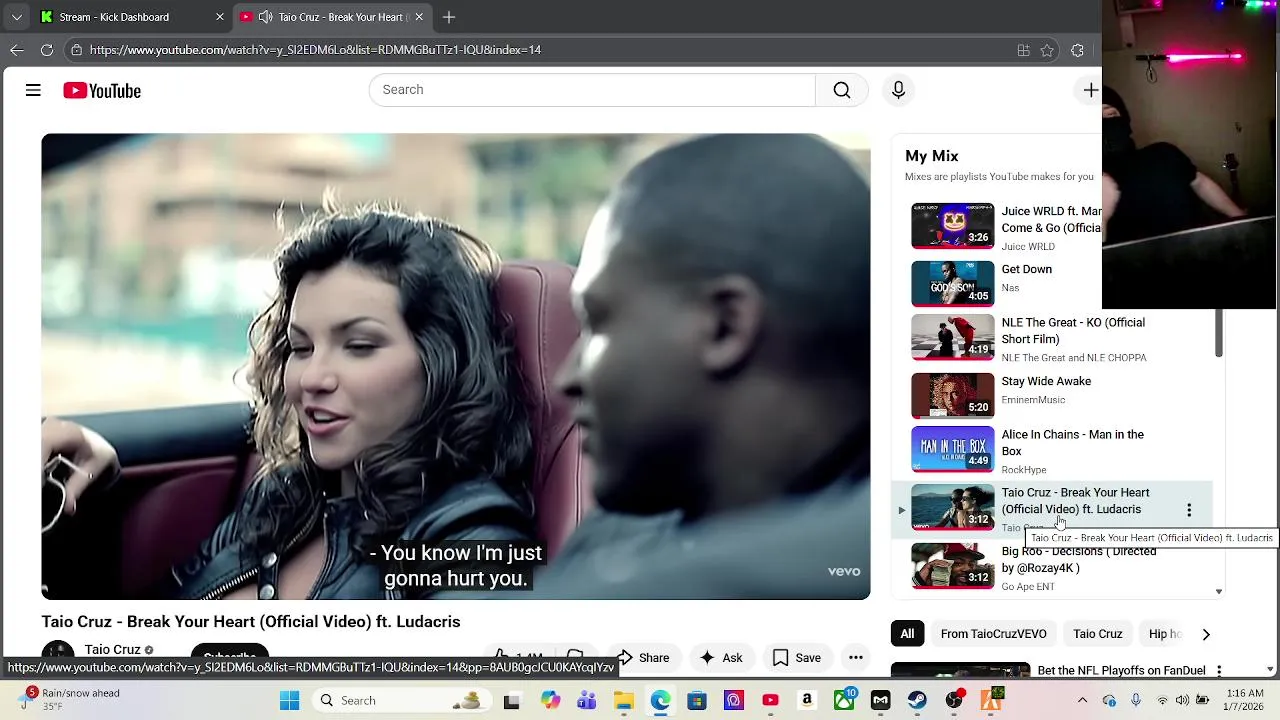Open split screen icon in the address bar
The width and height of the screenshot is (1280, 720).
coord(1023,50)
